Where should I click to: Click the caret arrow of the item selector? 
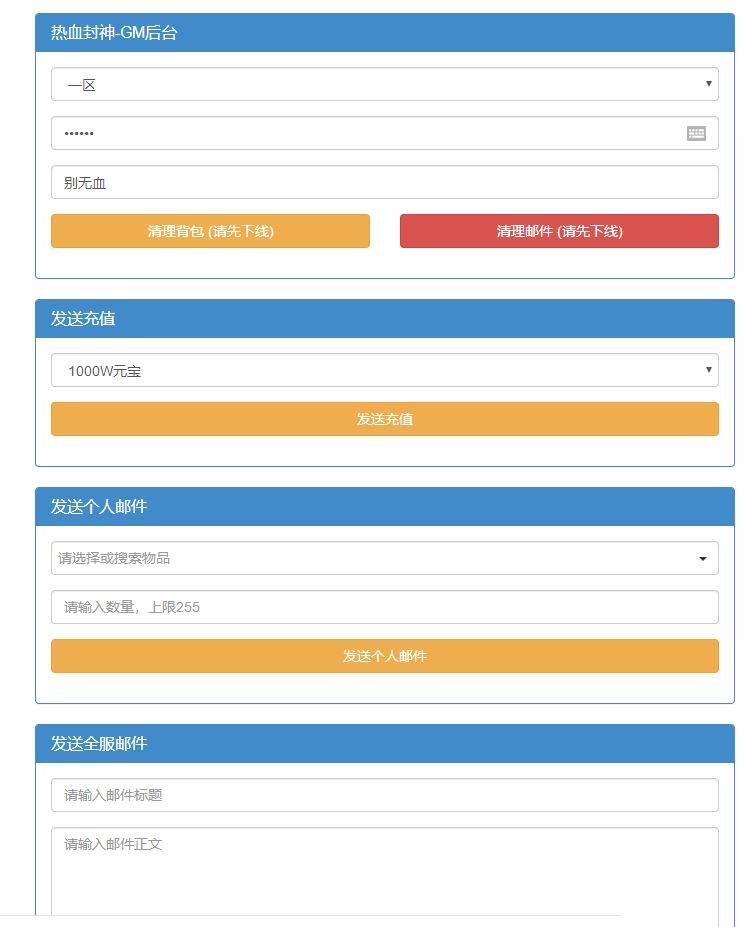703,559
